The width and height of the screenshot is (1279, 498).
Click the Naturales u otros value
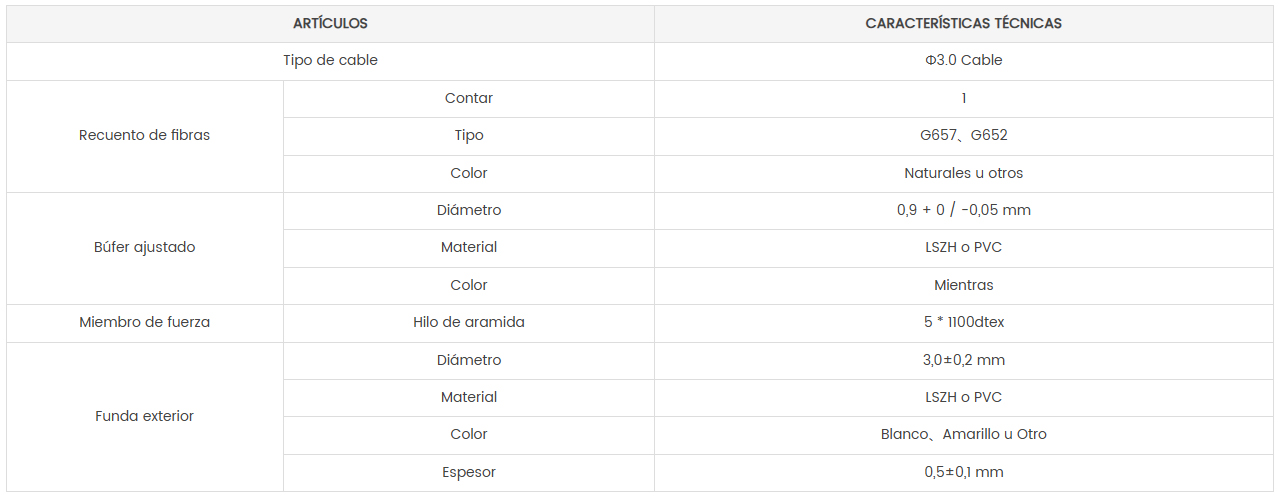click(x=964, y=173)
